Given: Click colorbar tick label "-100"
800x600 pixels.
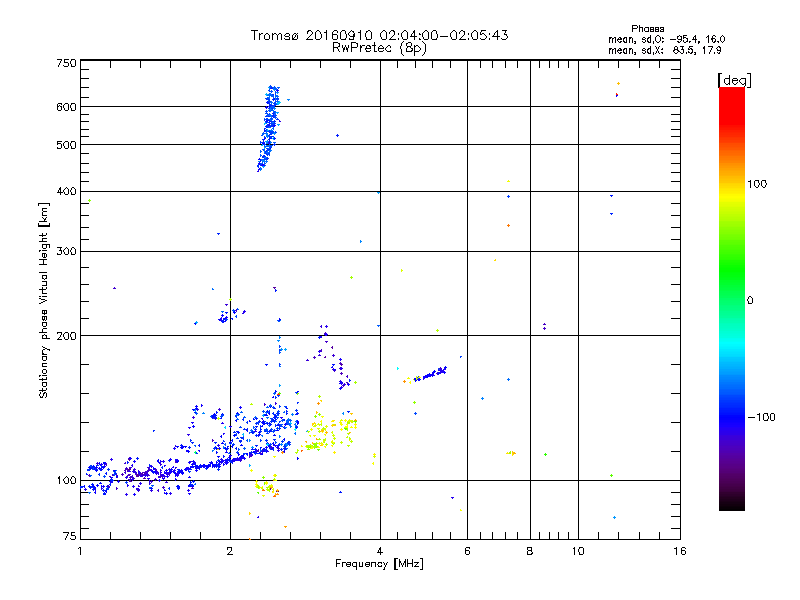Looking at the screenshot, I should tap(761, 417).
